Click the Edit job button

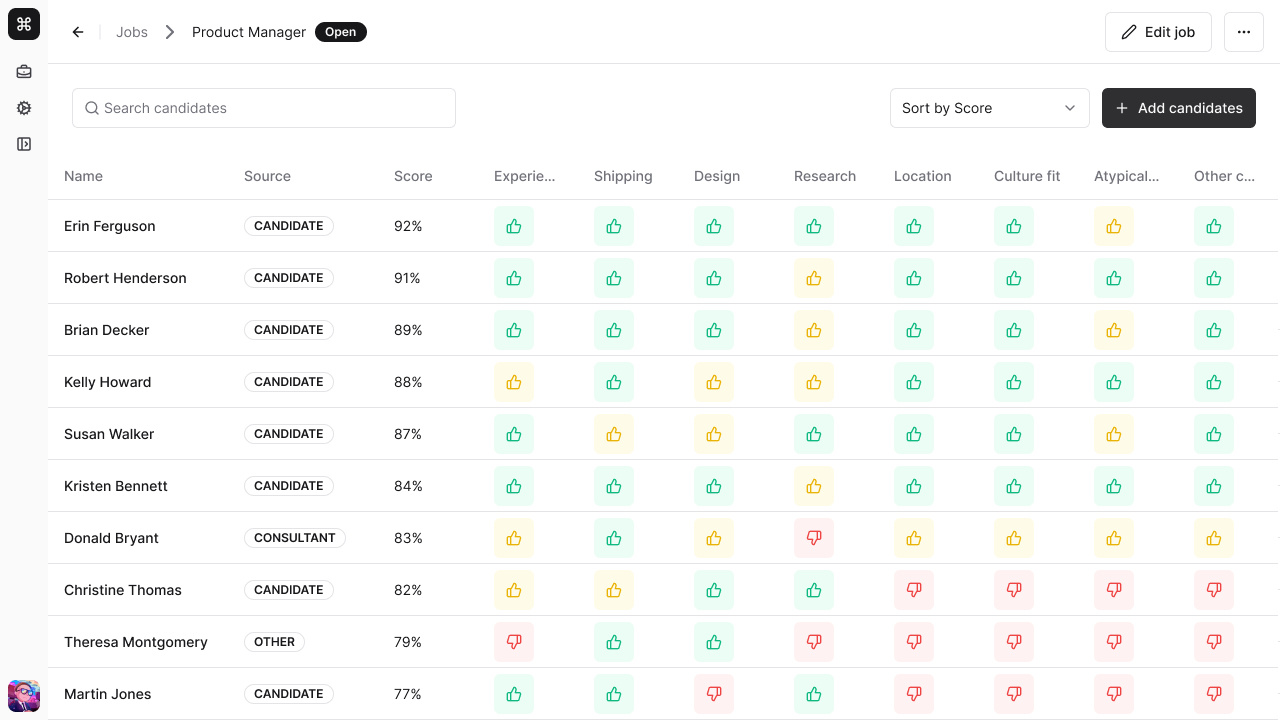point(1158,32)
